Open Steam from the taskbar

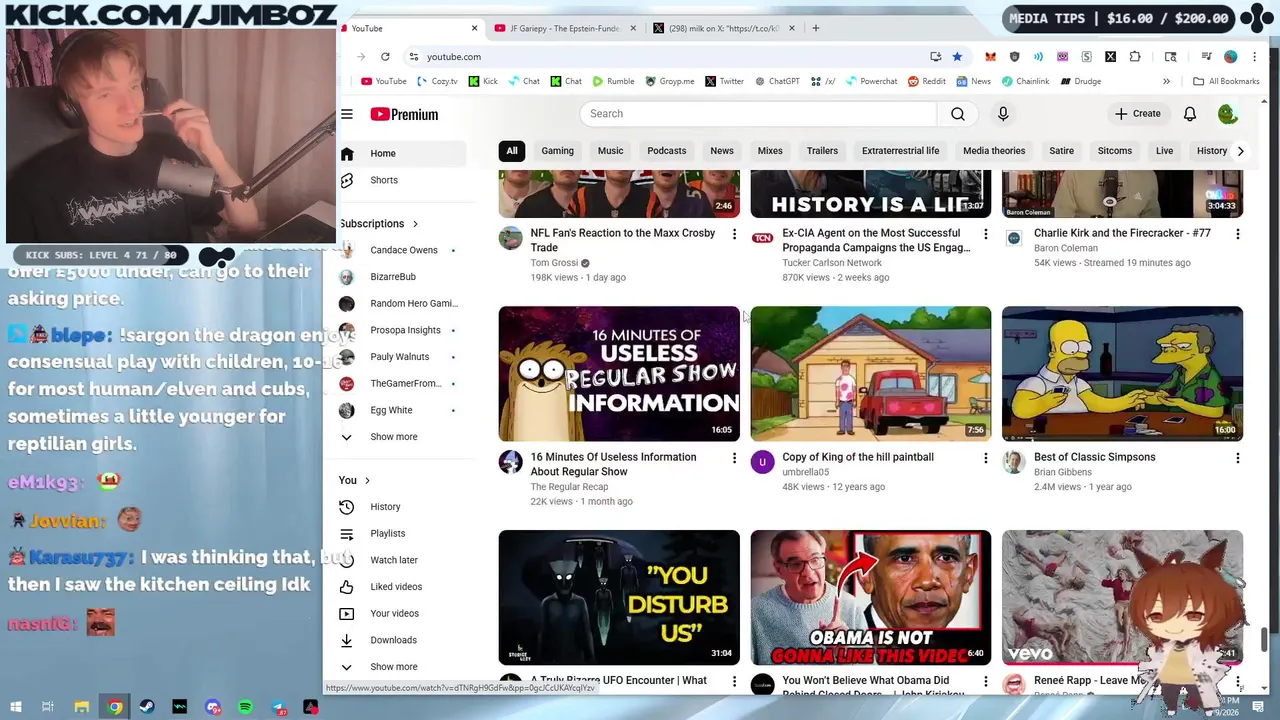coord(147,707)
